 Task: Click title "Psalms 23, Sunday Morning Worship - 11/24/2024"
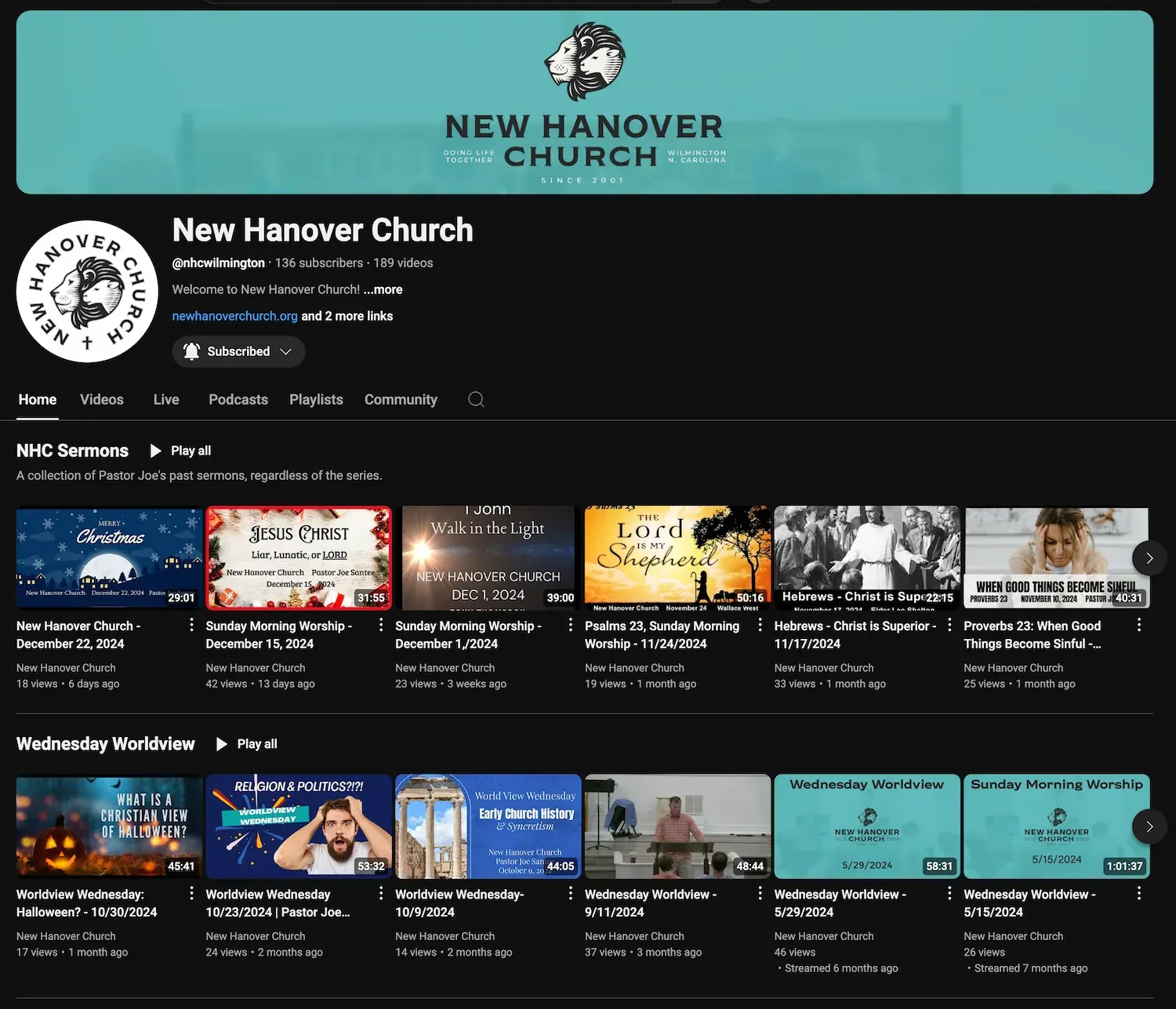click(x=662, y=635)
